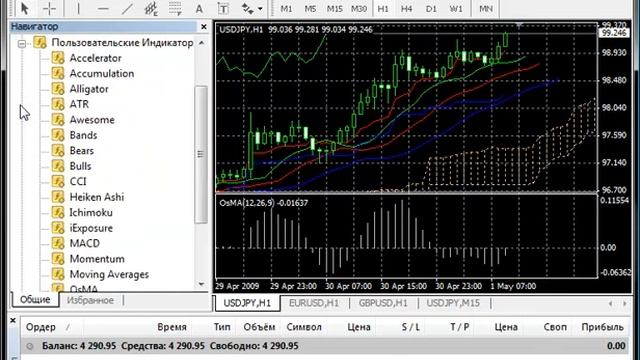Screen dimensions: 640x360
Task: Switch to MN monthly timeframe
Action: (486, 9)
